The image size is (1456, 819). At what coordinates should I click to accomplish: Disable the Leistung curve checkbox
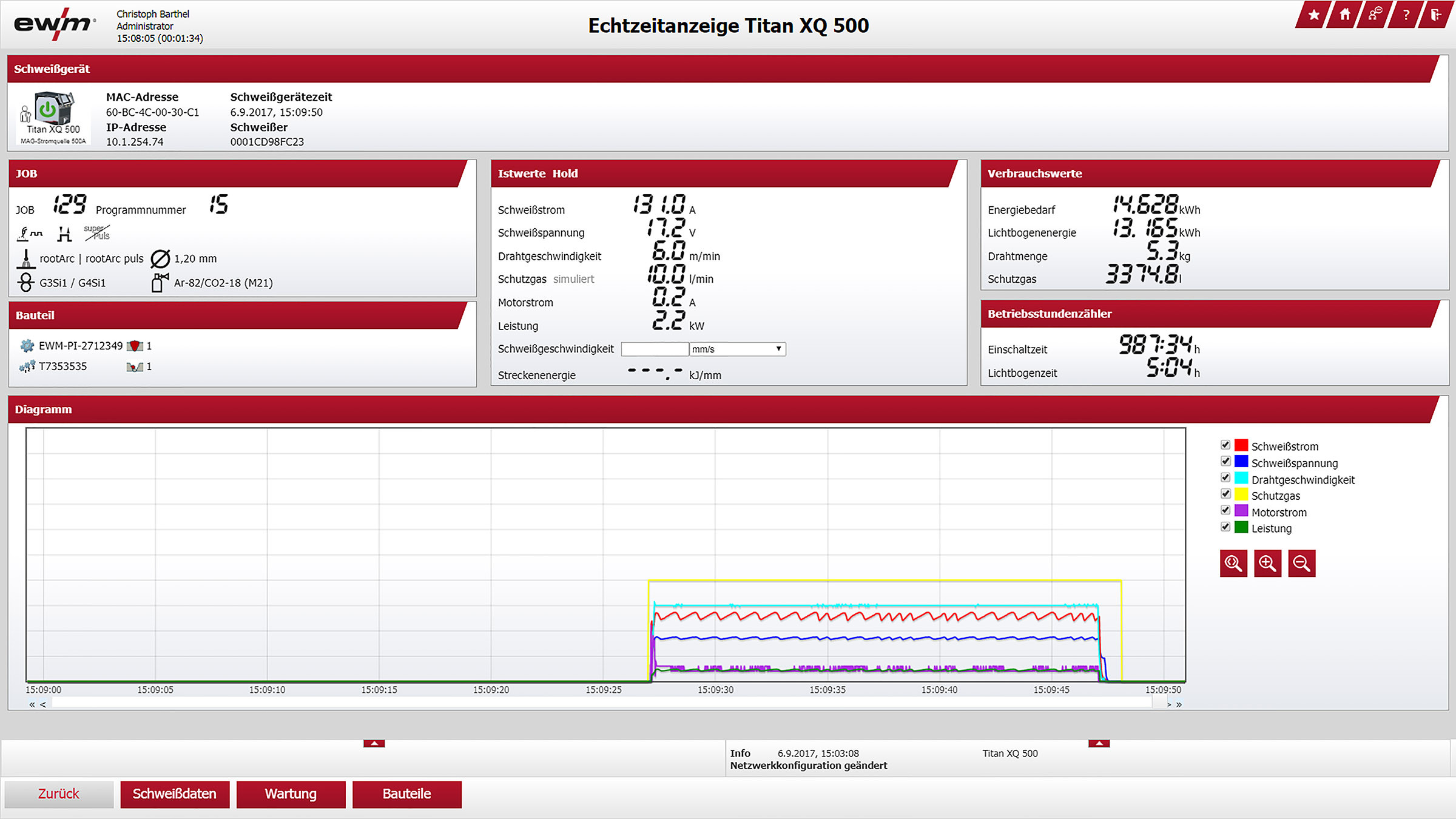[x=1225, y=527]
